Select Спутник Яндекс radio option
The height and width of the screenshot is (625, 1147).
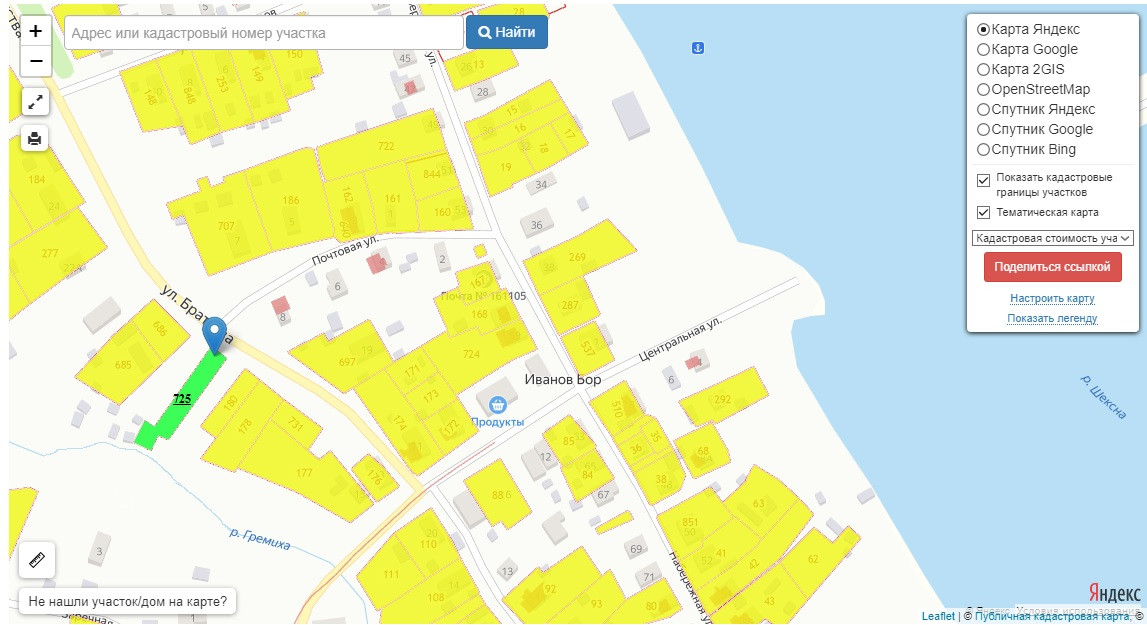click(984, 109)
